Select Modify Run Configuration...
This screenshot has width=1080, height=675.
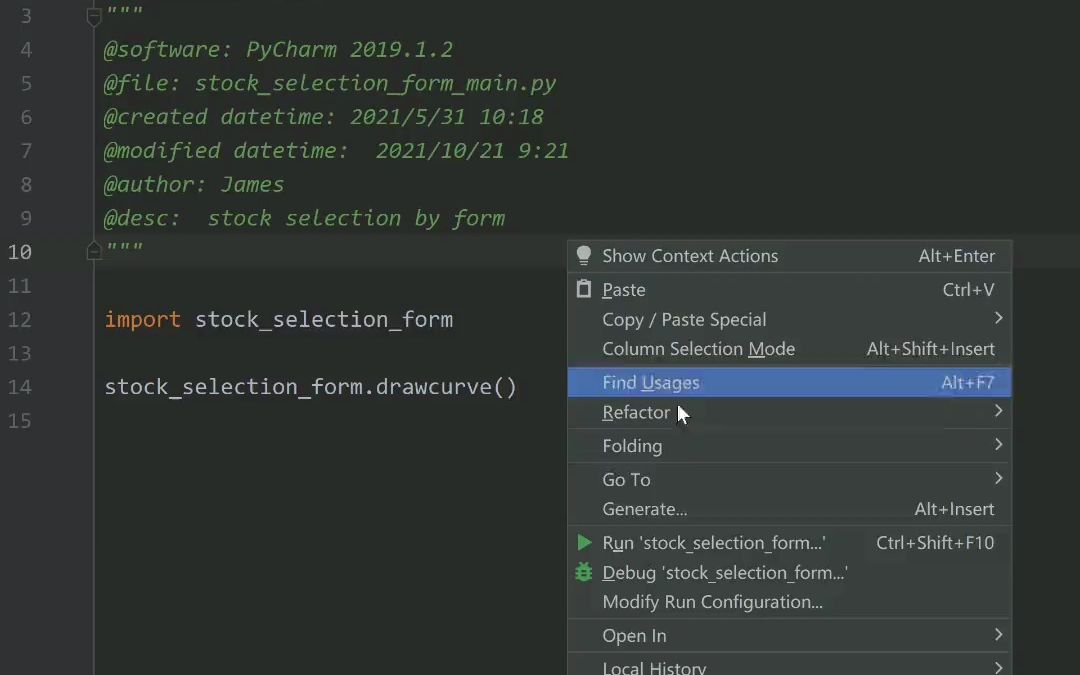click(712, 602)
